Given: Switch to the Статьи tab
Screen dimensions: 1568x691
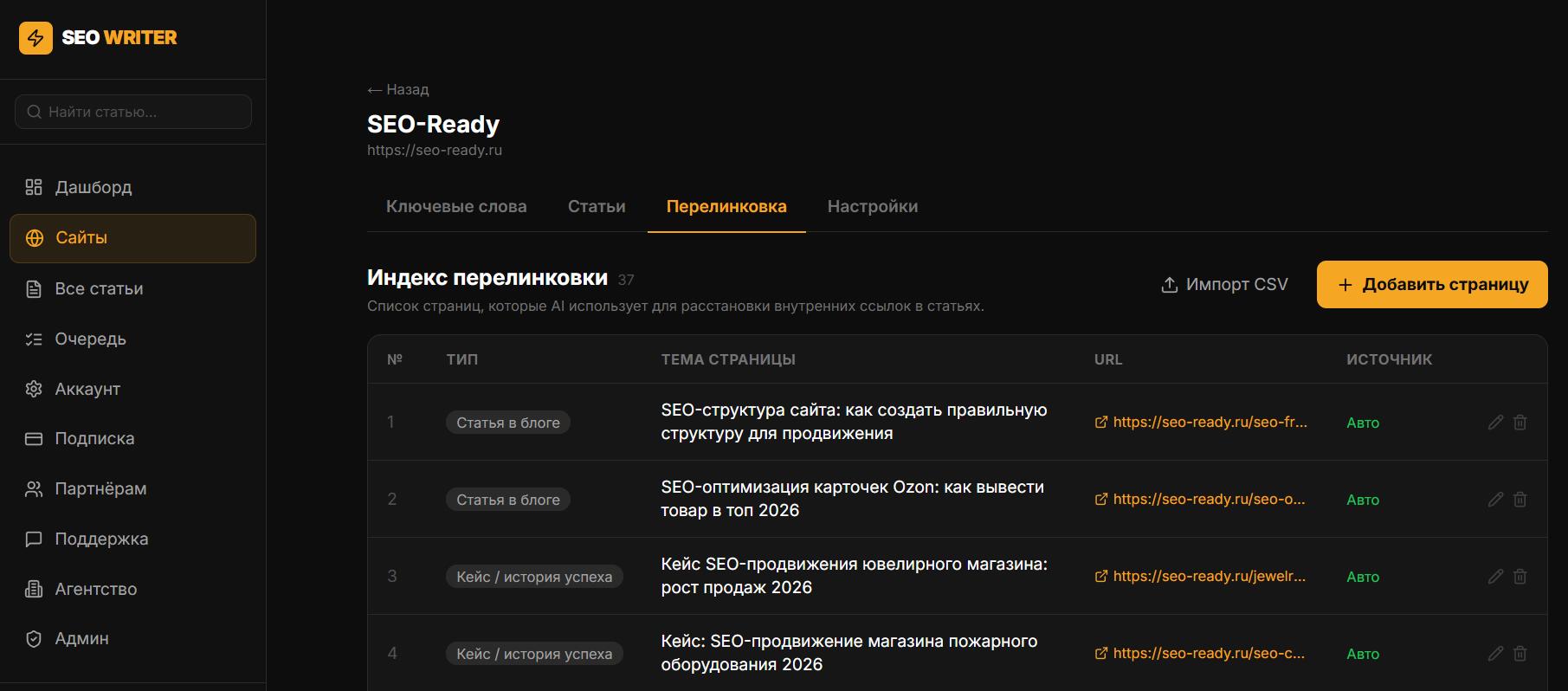Looking at the screenshot, I should coord(597,207).
